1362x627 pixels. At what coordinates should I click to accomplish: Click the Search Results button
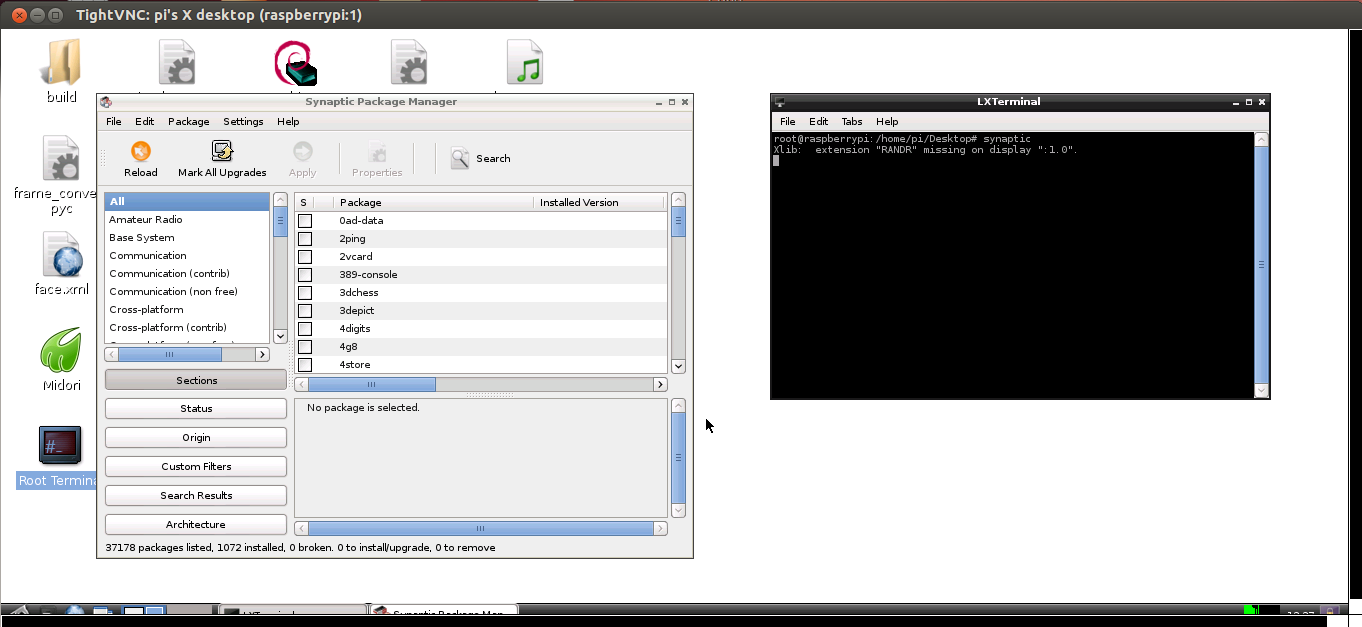point(196,495)
